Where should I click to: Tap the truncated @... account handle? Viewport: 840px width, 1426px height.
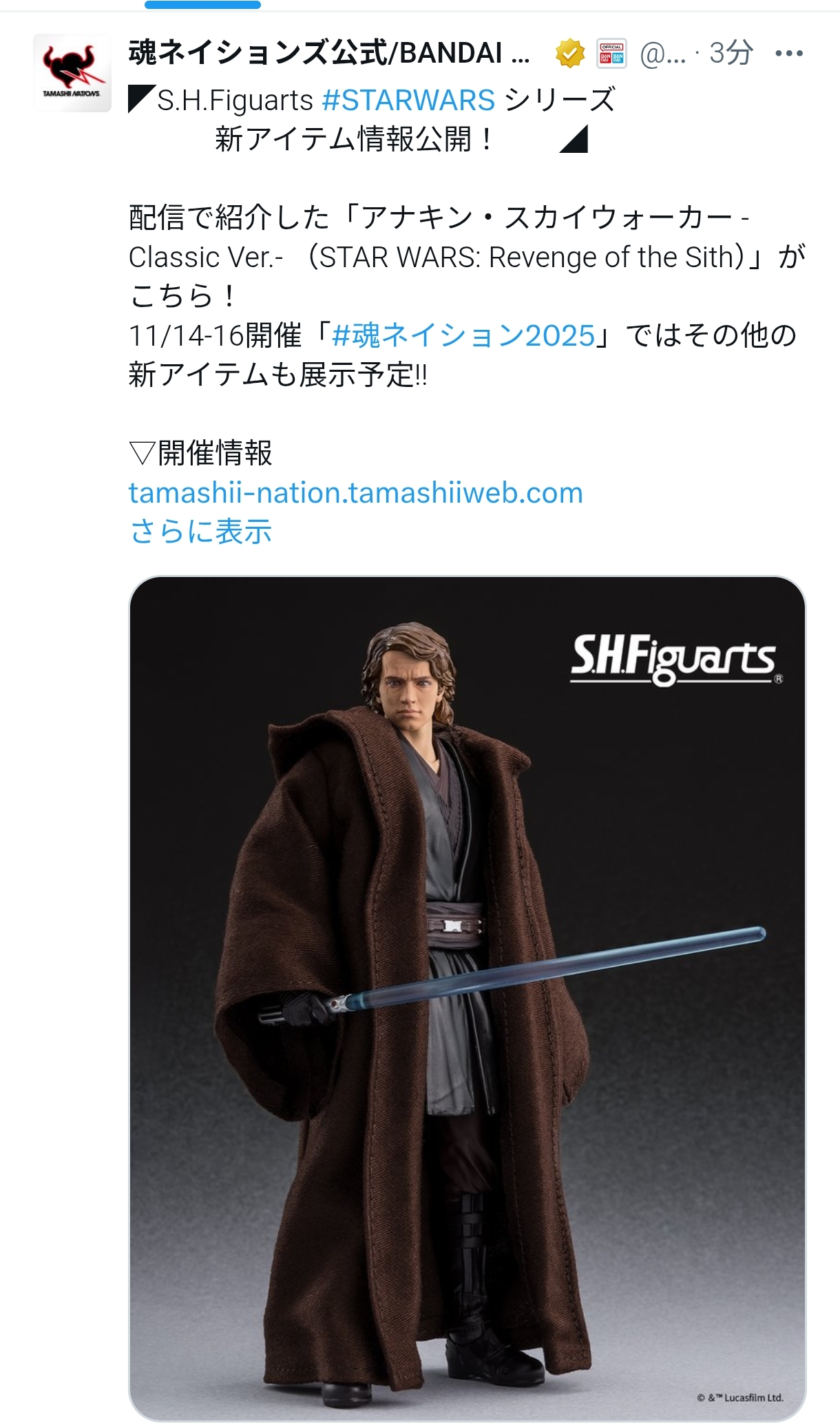[663, 54]
